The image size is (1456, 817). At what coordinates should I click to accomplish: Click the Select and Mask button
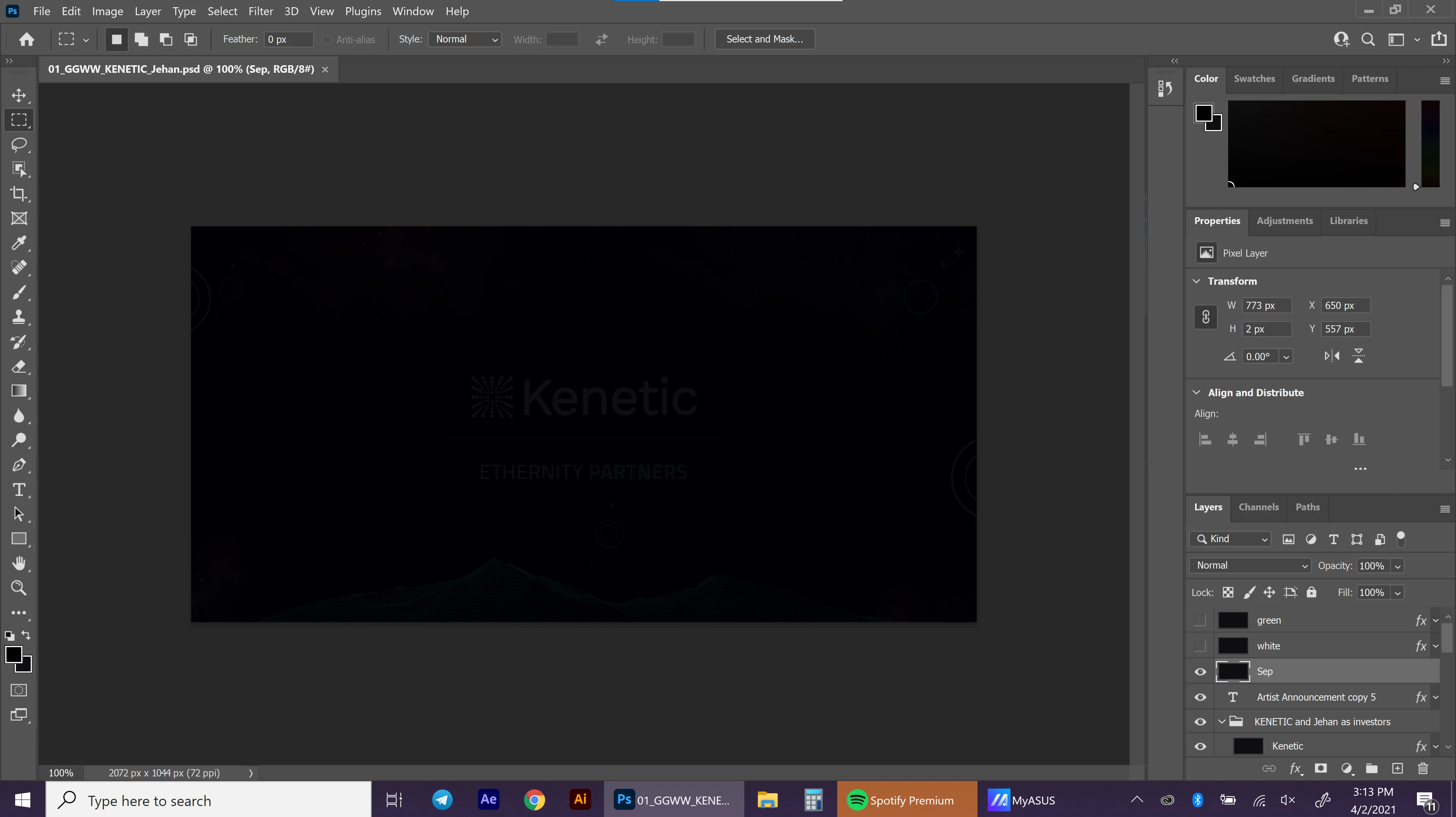(764, 39)
